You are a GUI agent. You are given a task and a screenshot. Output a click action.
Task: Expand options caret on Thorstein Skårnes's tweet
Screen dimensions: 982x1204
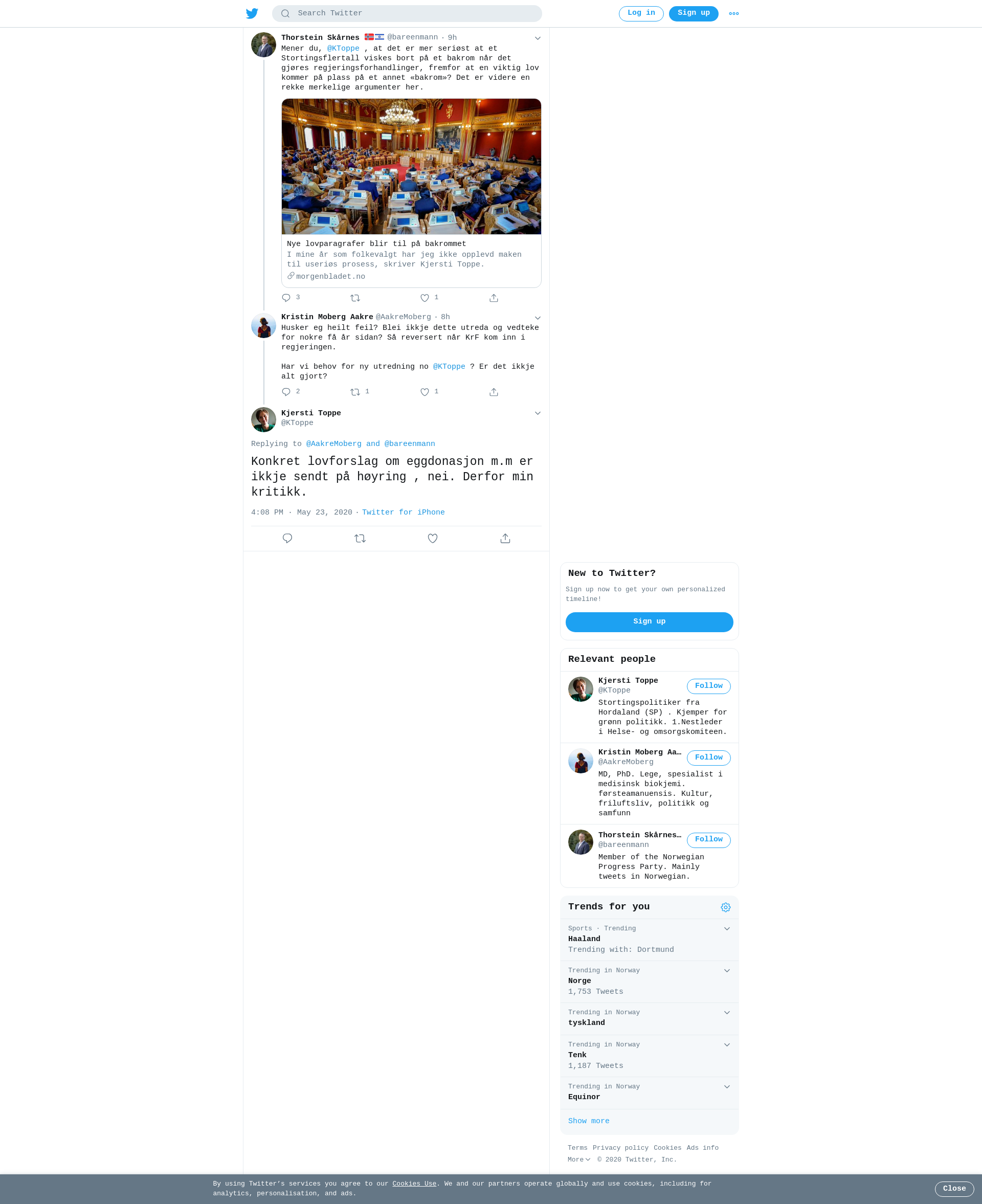[538, 38]
